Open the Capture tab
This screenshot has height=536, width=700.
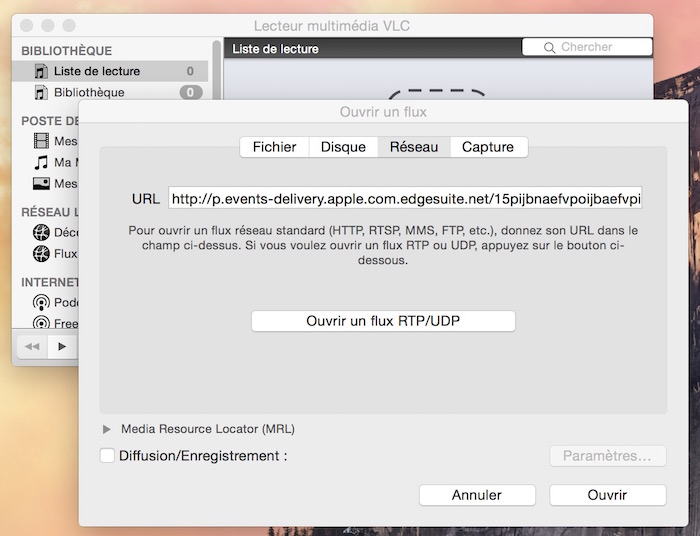pyautogui.click(x=488, y=147)
